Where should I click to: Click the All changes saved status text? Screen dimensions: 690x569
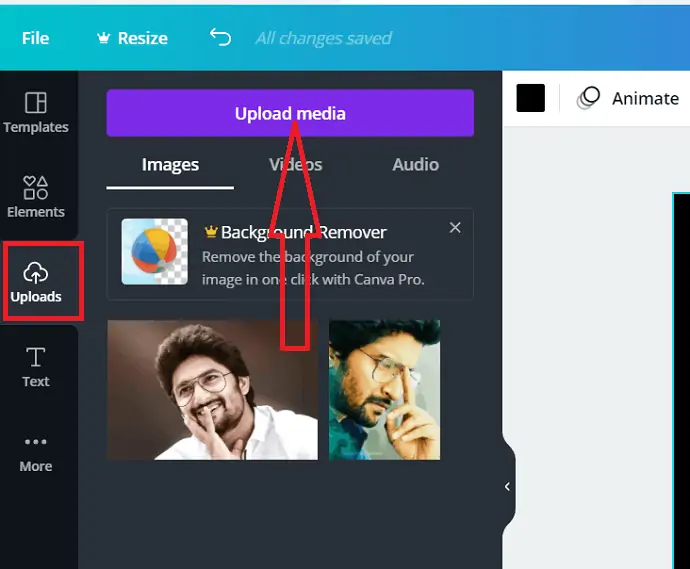point(323,38)
